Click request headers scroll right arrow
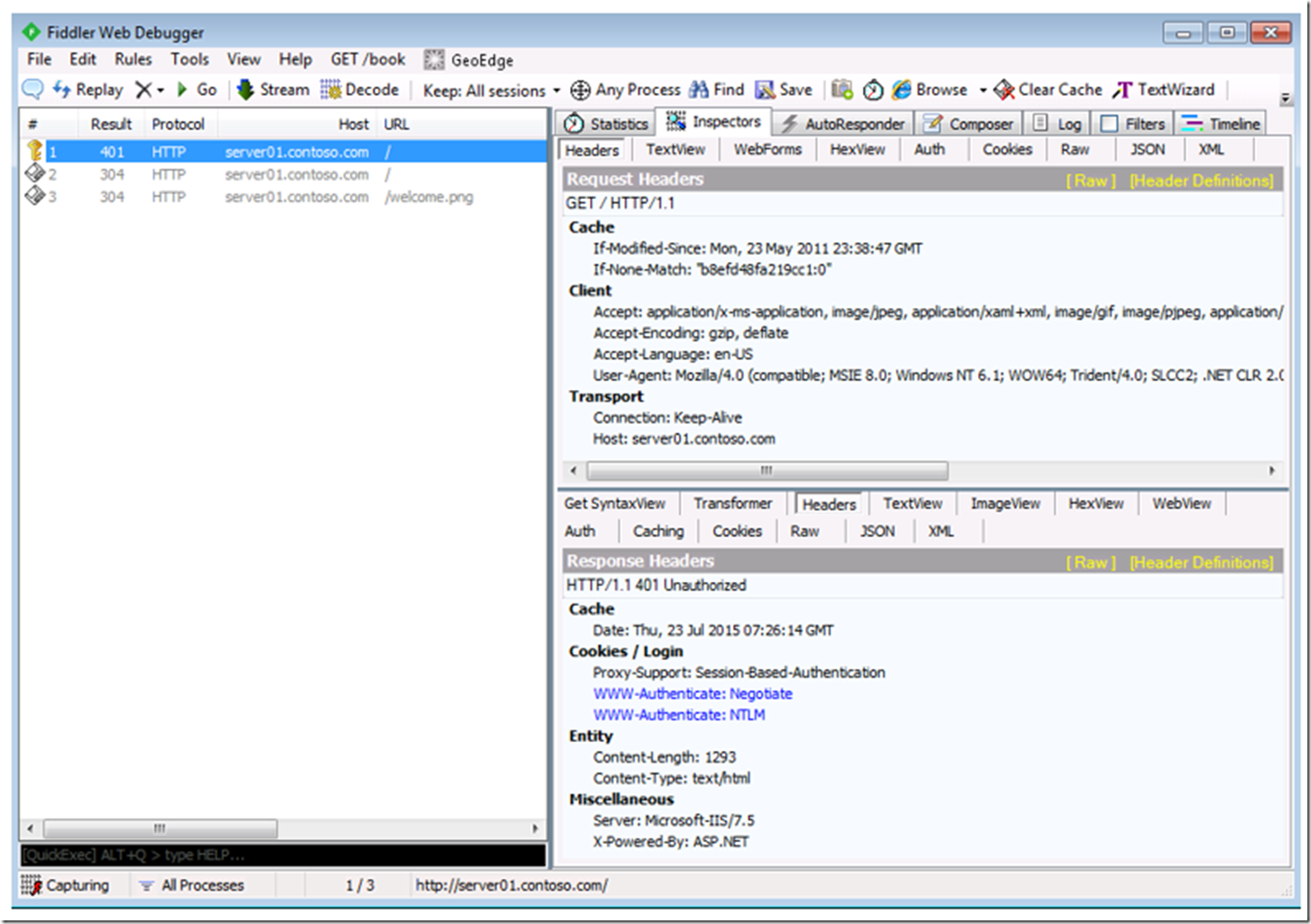Screen dimensions: 1311x924 click(1271, 470)
